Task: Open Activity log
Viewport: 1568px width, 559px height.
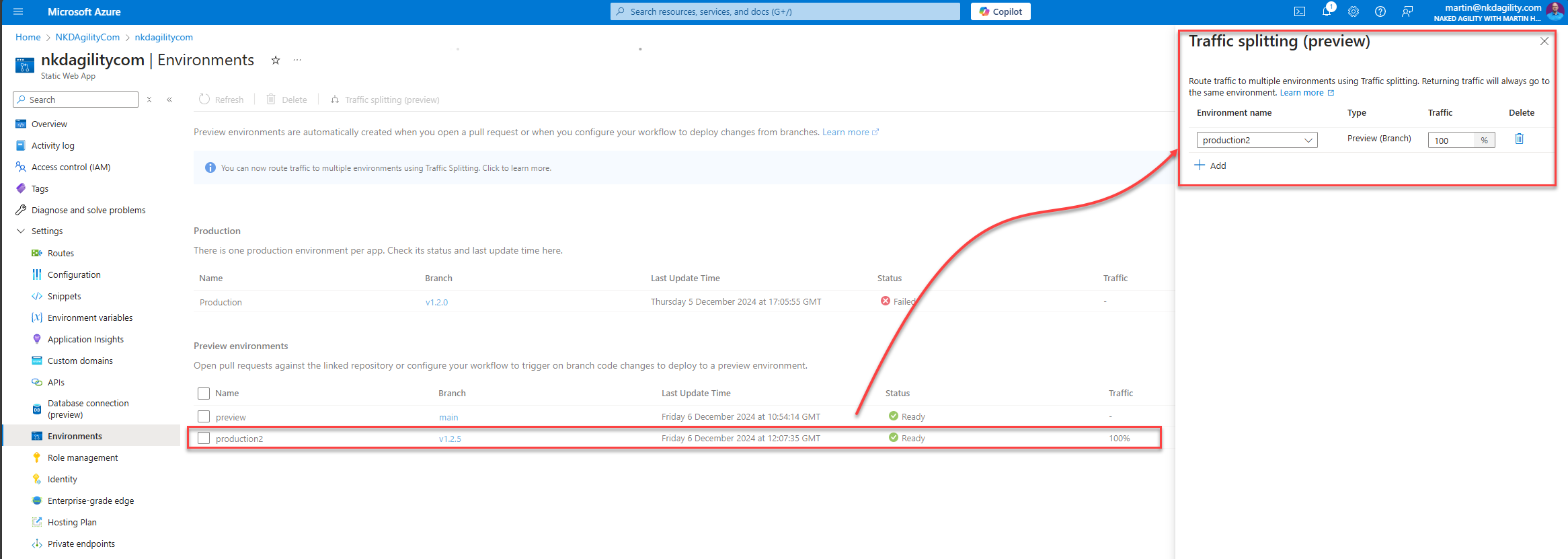Action: 53,145
